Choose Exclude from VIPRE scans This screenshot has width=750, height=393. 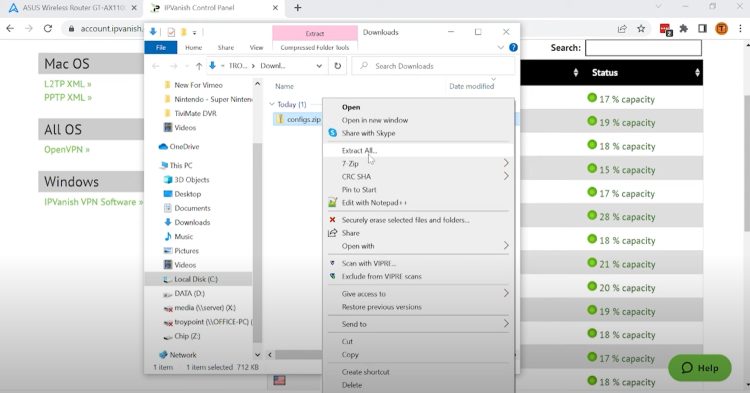click(381, 276)
